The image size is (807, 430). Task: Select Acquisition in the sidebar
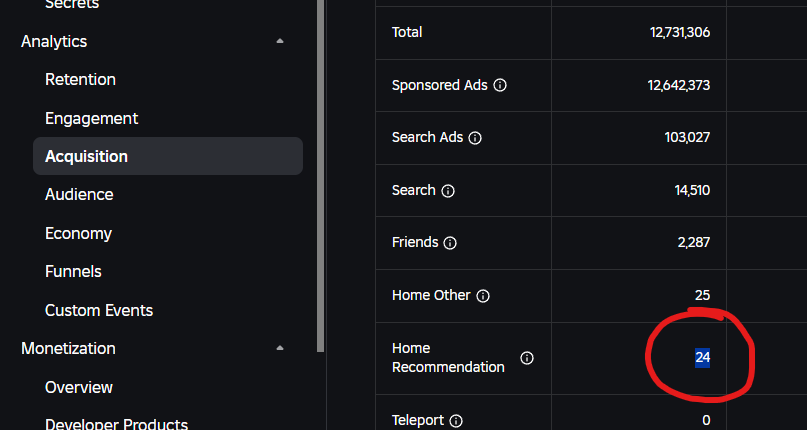pos(86,156)
